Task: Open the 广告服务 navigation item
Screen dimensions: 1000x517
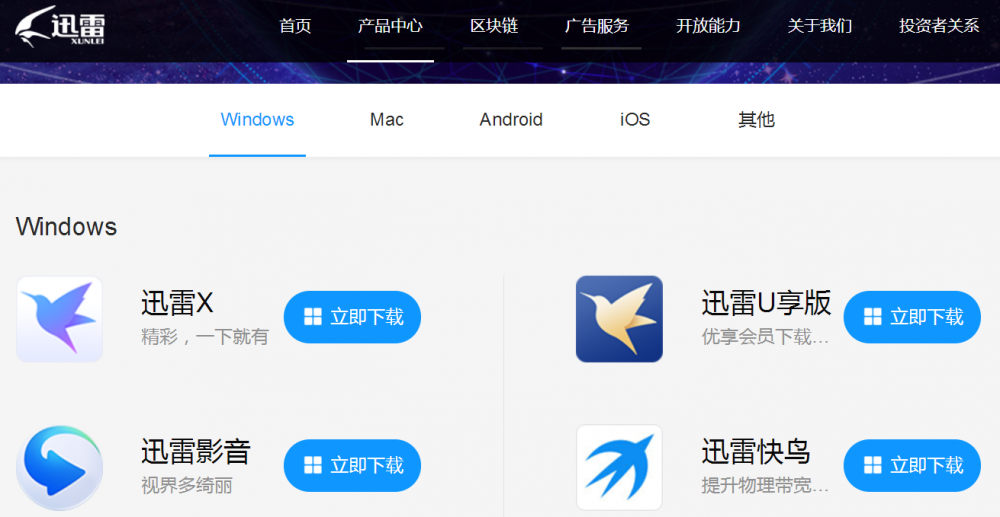Action: (597, 26)
